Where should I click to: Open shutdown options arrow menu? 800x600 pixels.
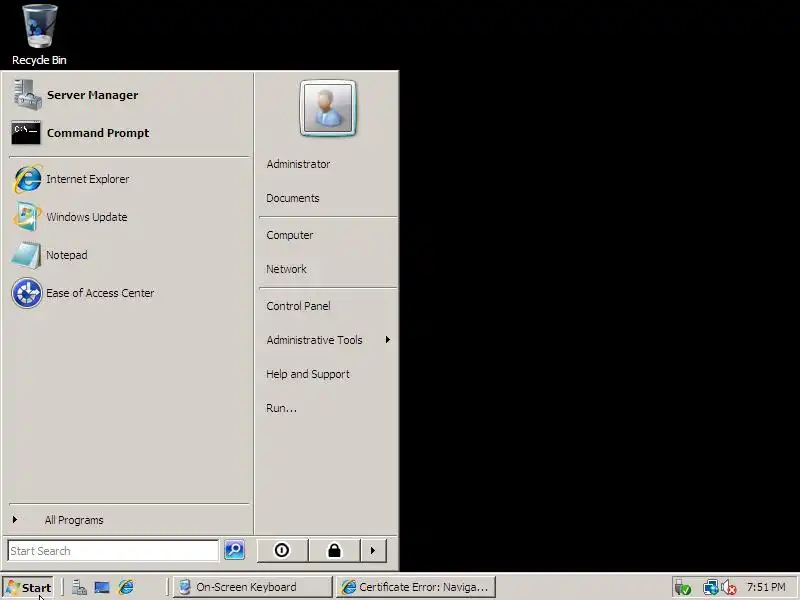click(x=373, y=551)
